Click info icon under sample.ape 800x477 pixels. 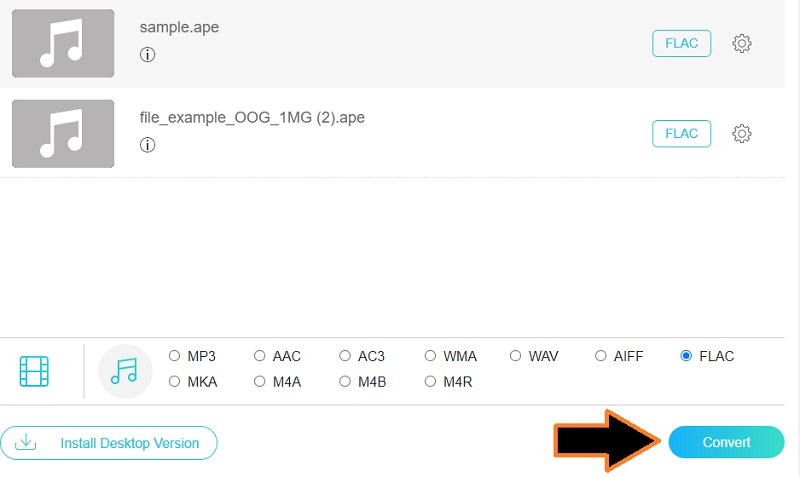point(148,55)
